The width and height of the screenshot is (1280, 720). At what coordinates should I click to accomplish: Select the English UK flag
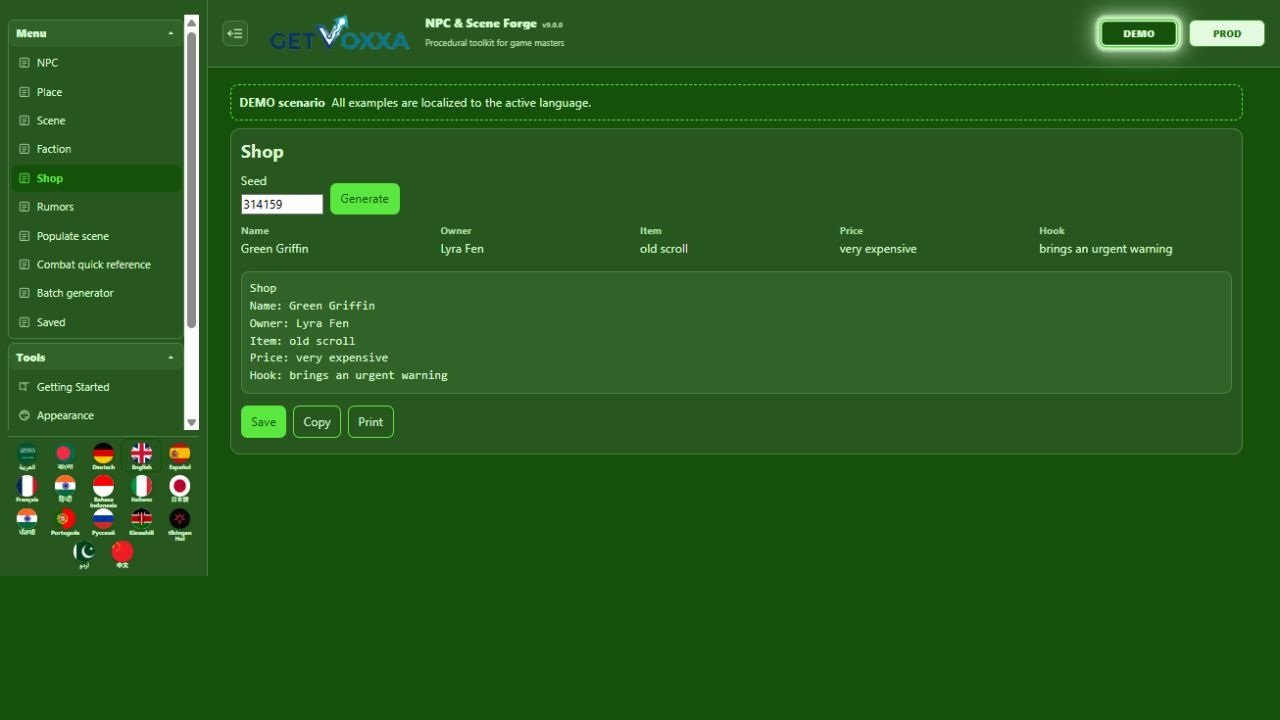[141, 456]
